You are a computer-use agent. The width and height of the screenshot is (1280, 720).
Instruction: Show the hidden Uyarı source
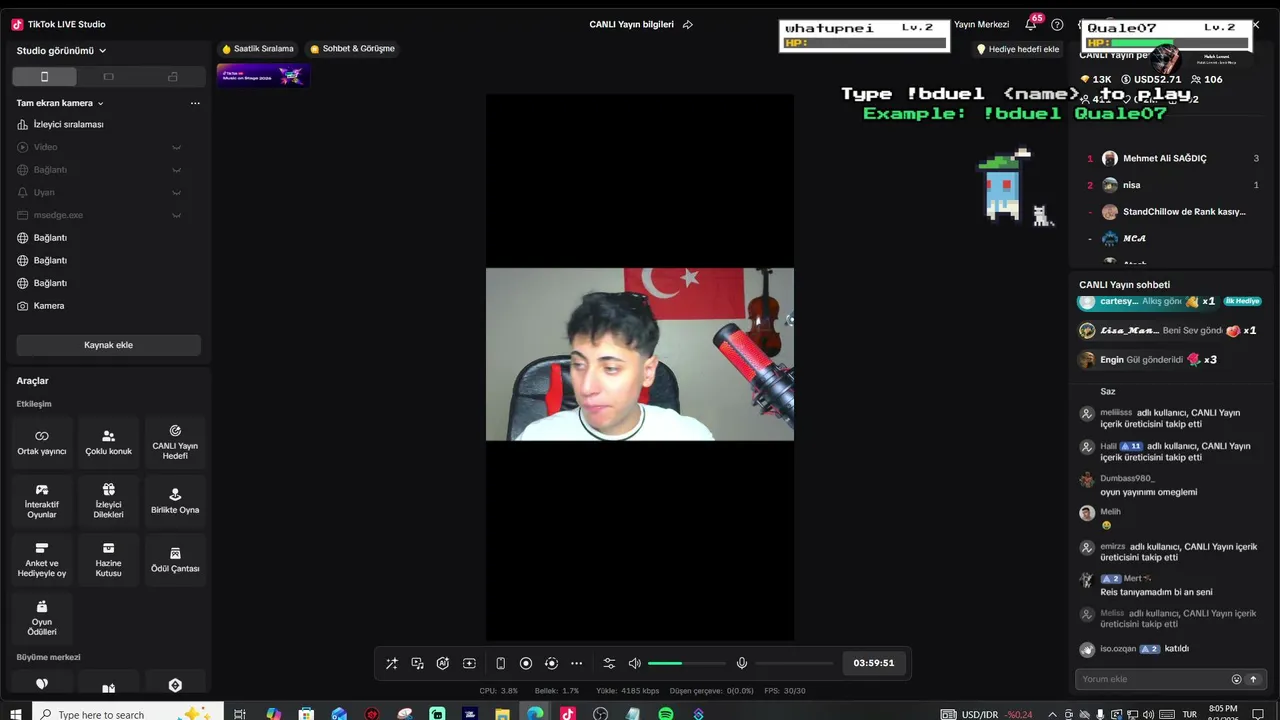[x=176, y=192]
